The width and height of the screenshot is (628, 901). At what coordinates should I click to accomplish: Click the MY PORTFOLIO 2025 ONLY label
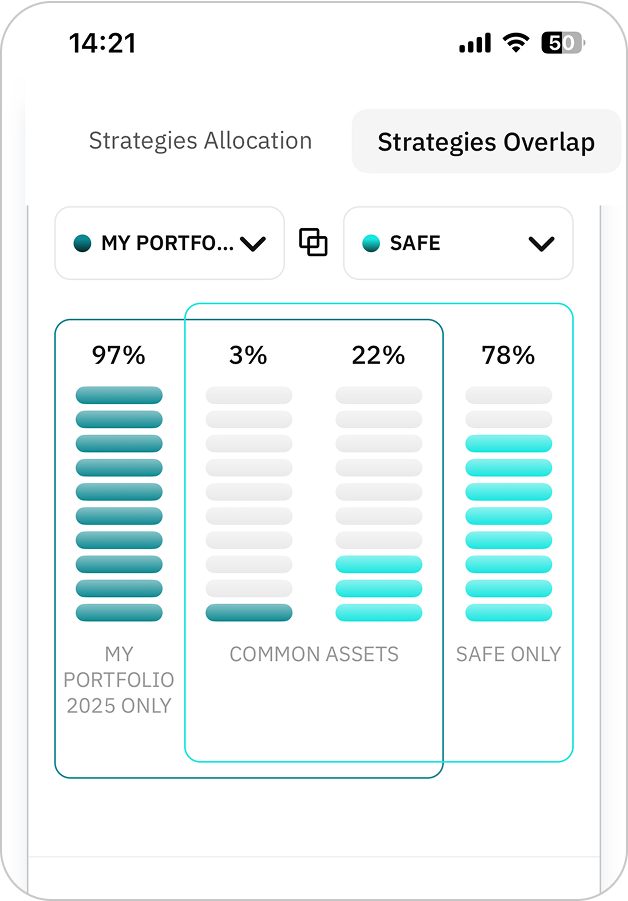click(x=119, y=680)
